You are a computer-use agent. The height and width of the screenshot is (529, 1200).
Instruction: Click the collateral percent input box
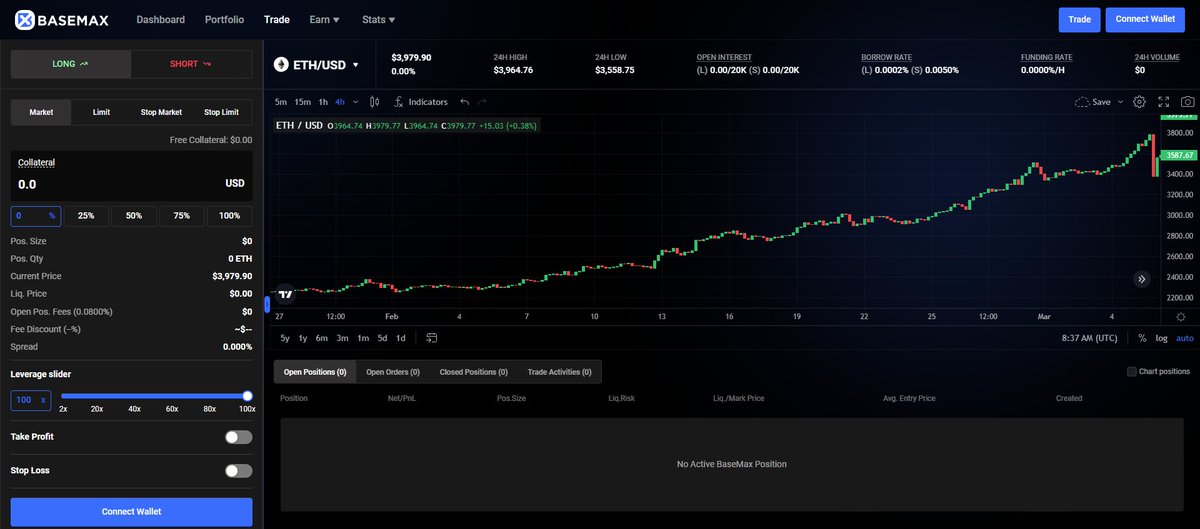point(36,216)
